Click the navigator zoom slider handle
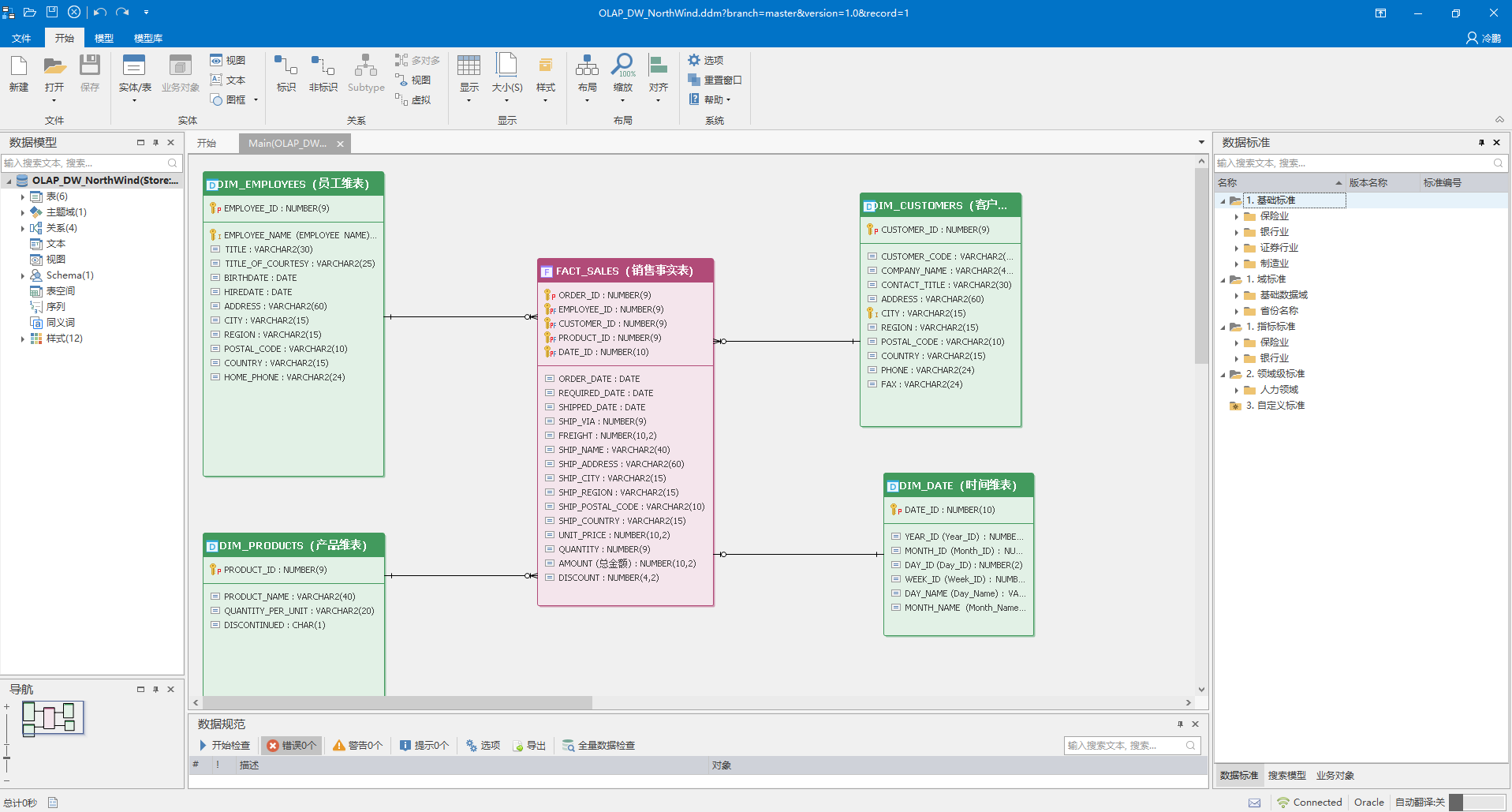The height and width of the screenshot is (812, 1512). click(6, 758)
